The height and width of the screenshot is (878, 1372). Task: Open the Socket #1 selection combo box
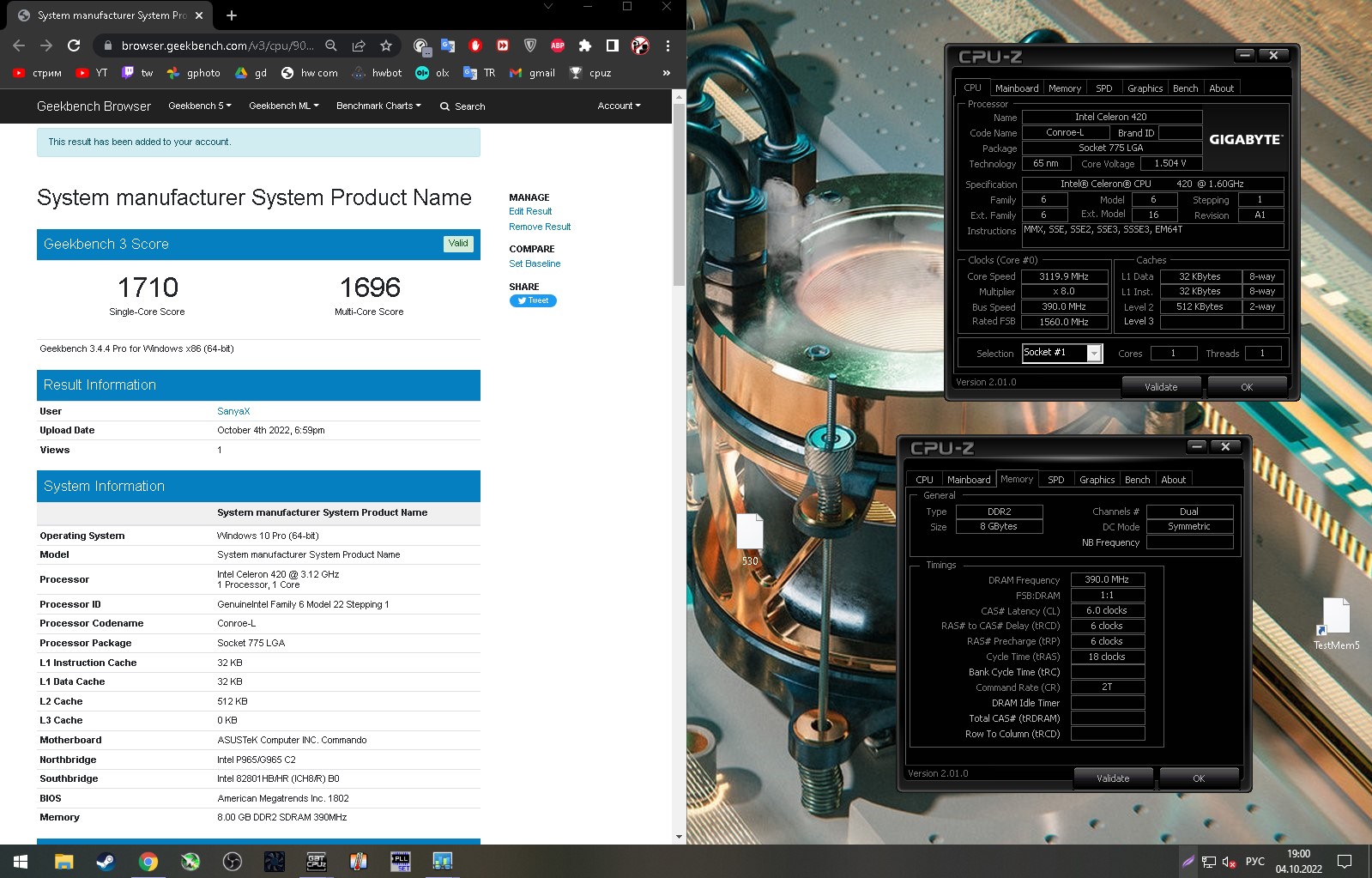tap(1061, 353)
